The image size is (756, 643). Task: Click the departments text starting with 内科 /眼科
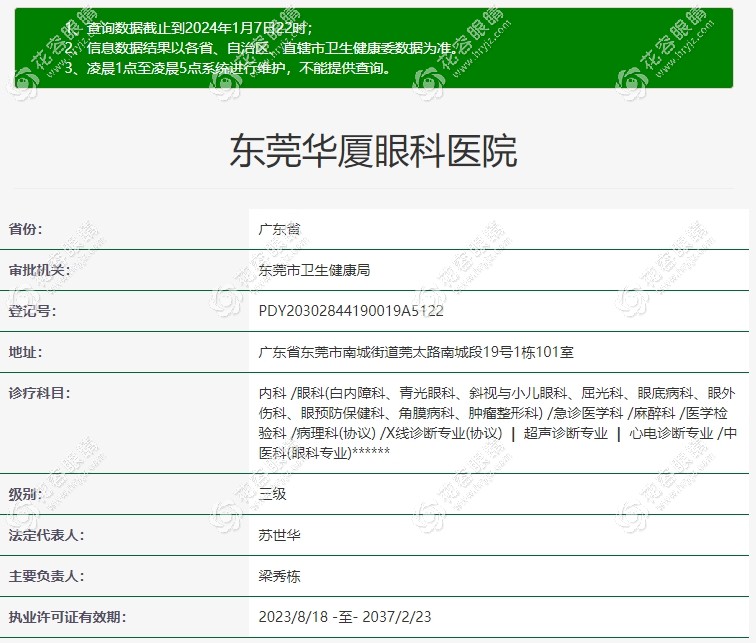point(498,423)
